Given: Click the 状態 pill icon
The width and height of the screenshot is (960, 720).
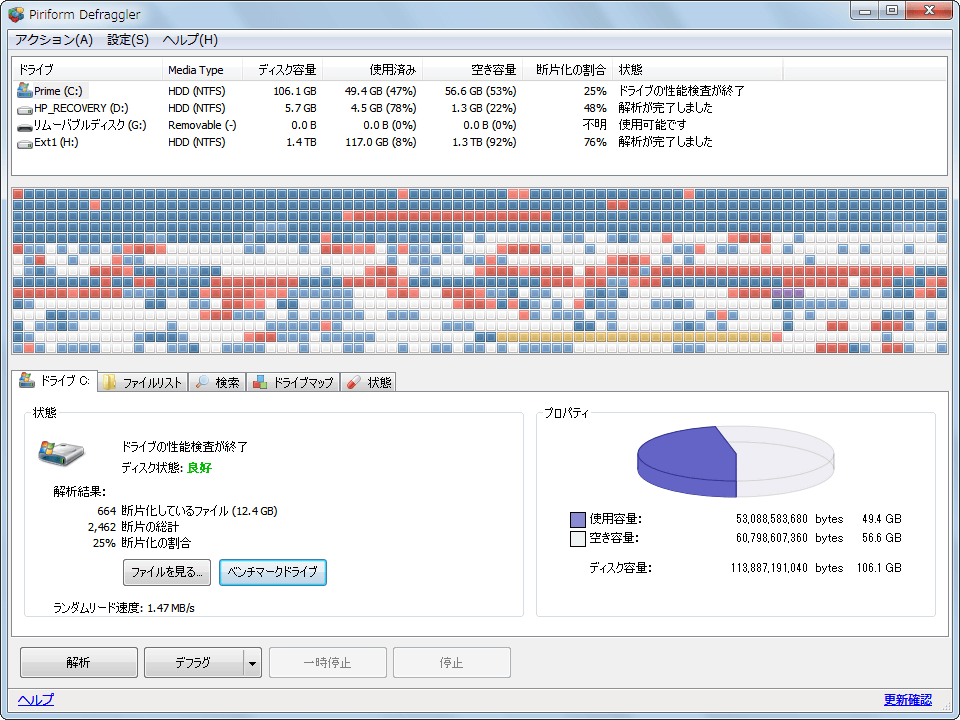Looking at the screenshot, I should pyautogui.click(x=354, y=383).
